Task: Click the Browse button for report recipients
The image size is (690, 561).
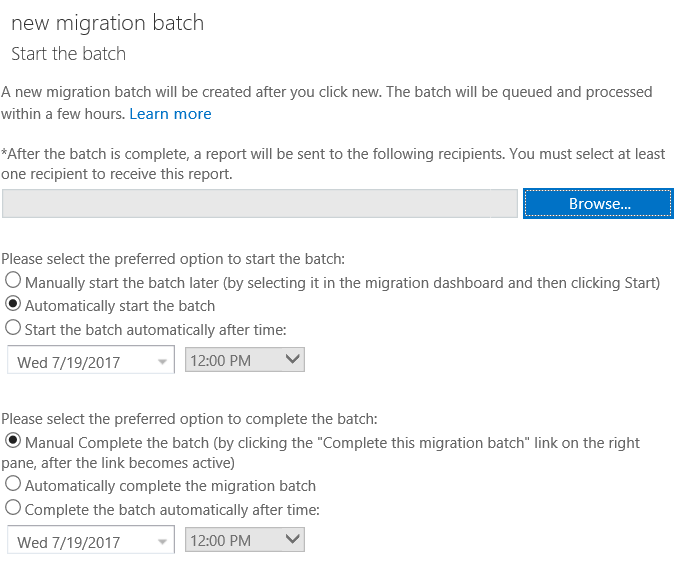Action: click(x=598, y=203)
